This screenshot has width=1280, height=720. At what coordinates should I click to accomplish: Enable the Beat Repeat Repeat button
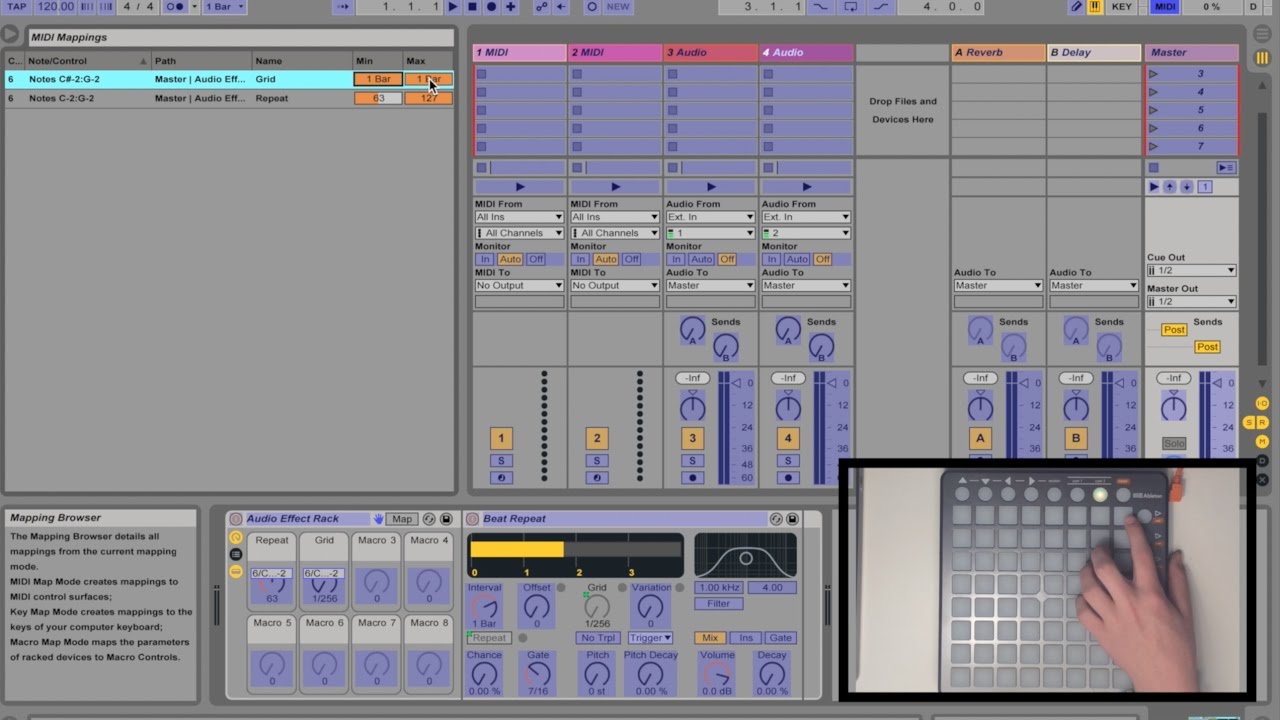point(489,638)
